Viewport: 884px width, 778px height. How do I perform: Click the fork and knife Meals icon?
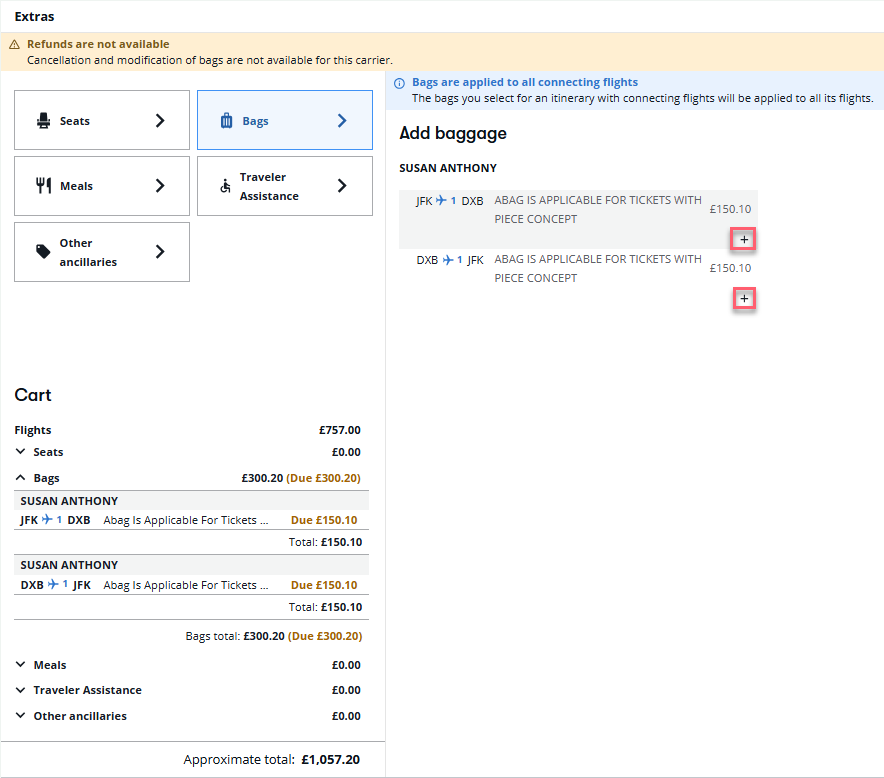(x=44, y=186)
